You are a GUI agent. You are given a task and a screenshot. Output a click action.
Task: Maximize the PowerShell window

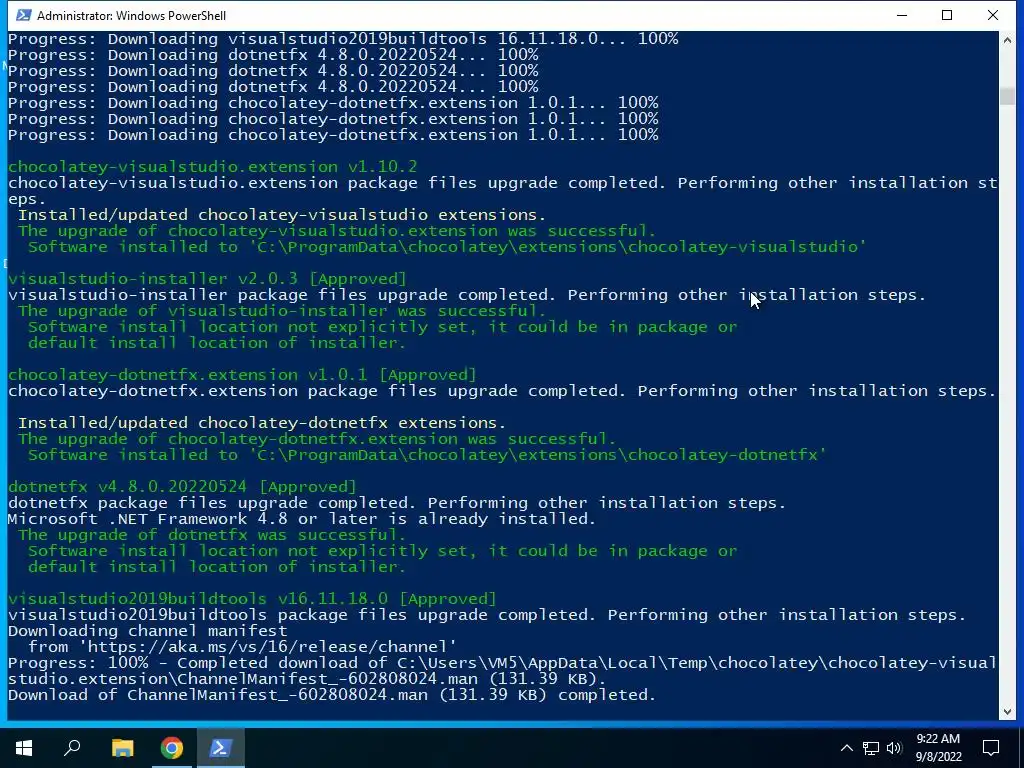[947, 15]
